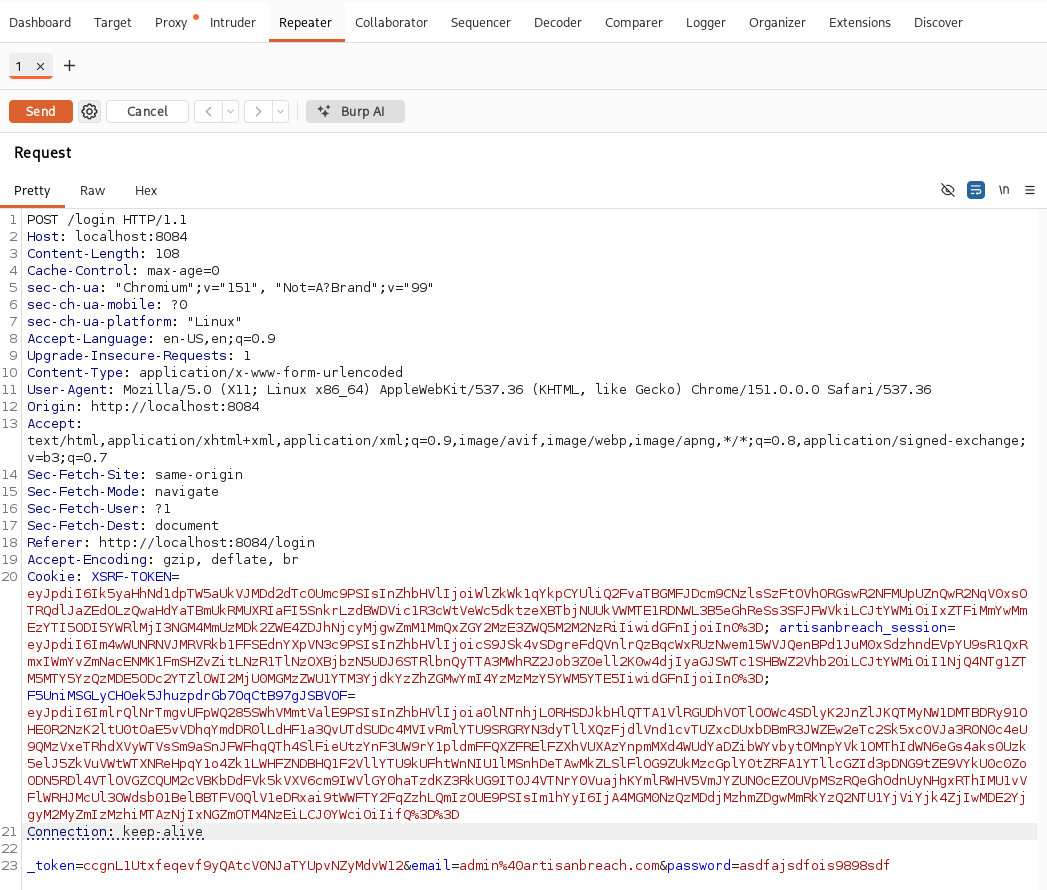1047x890 pixels.
Task: Click the Sec-Fetch-Mode navigate line
Action: tap(123, 491)
